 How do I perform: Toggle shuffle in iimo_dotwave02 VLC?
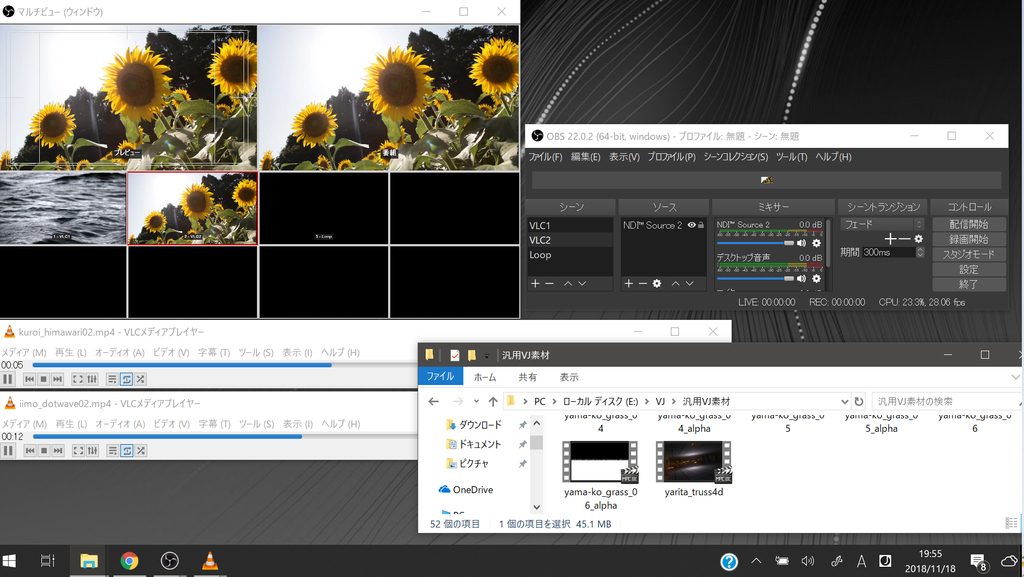click(x=140, y=450)
